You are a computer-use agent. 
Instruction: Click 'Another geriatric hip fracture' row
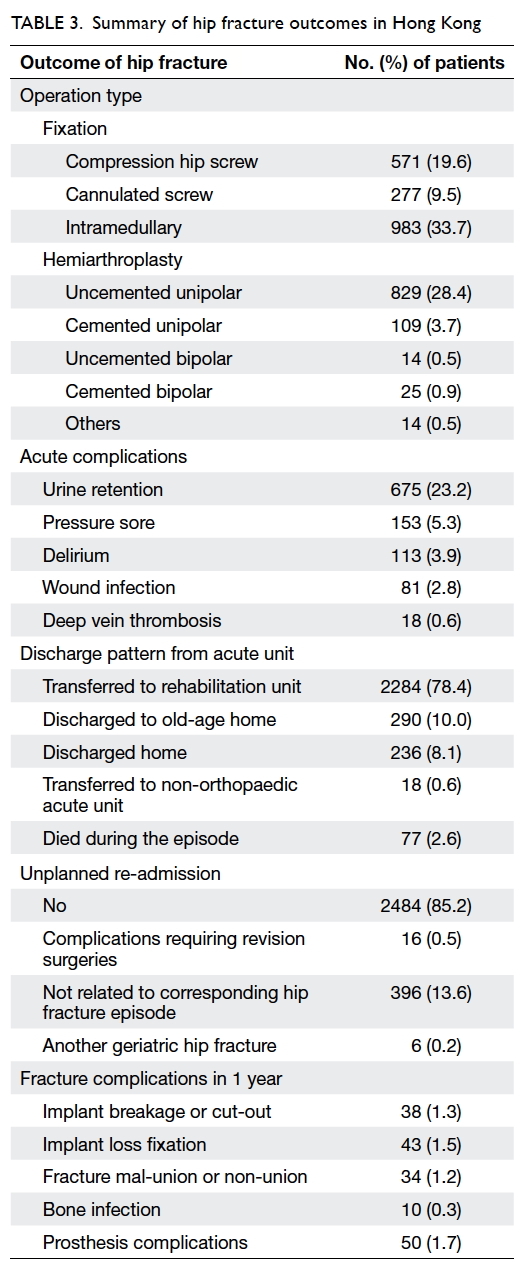coord(262,1046)
